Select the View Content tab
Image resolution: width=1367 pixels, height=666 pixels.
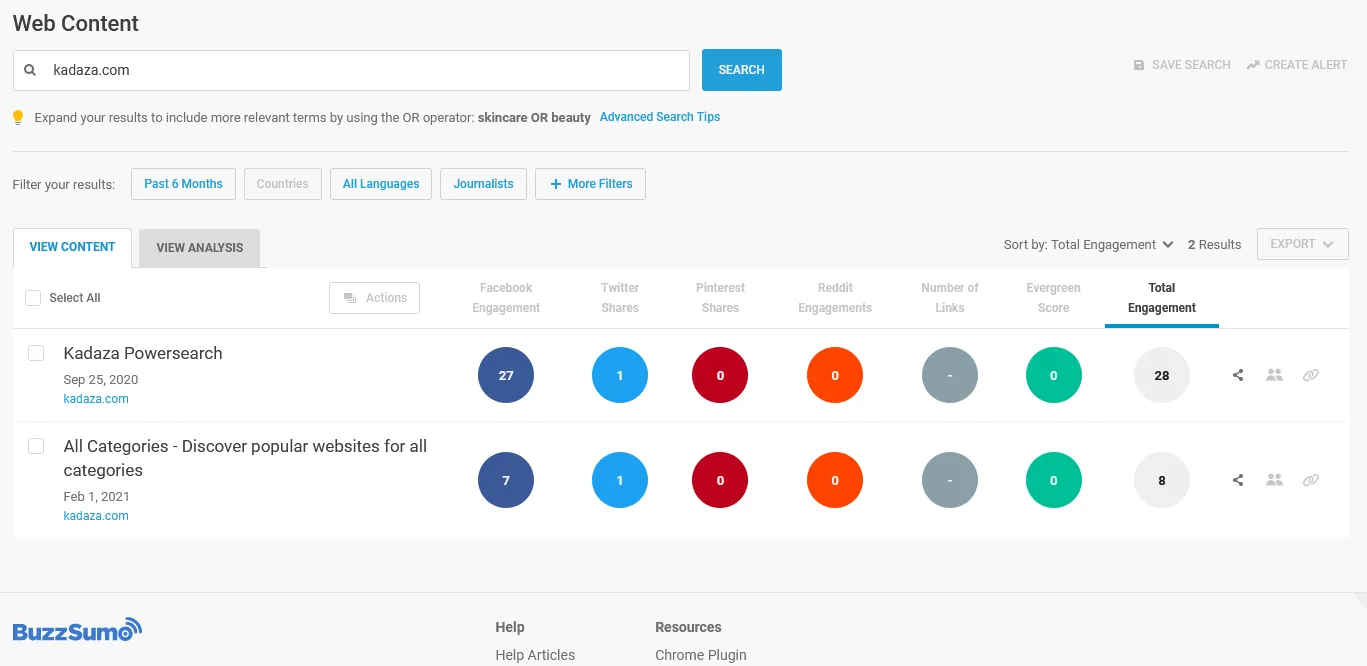coord(72,247)
